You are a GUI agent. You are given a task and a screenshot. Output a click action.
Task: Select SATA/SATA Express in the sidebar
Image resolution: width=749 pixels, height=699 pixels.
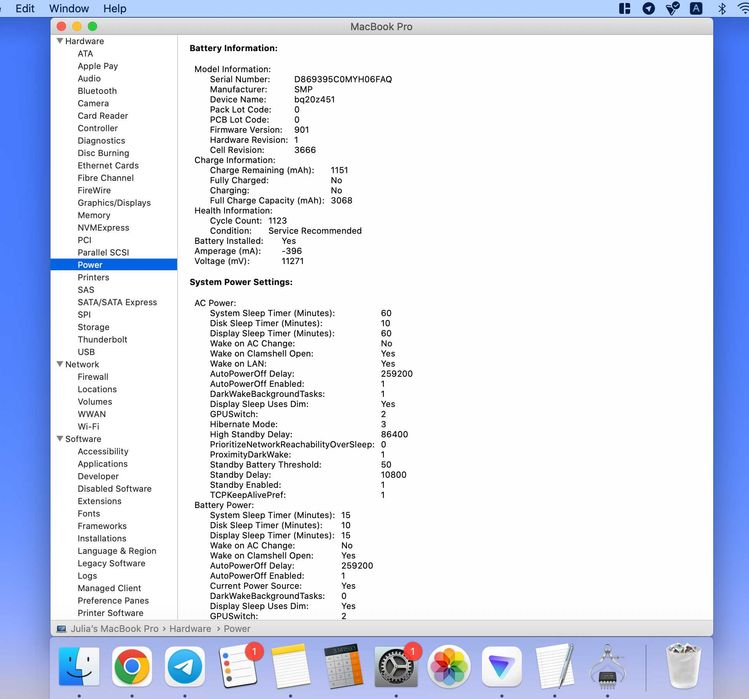click(118, 302)
